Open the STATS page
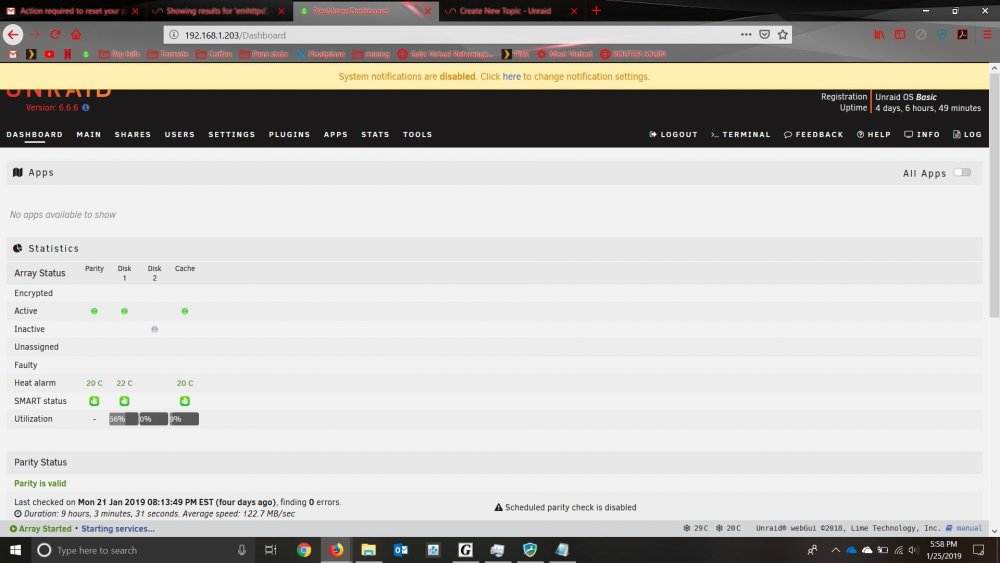1000x563 pixels. click(375, 135)
